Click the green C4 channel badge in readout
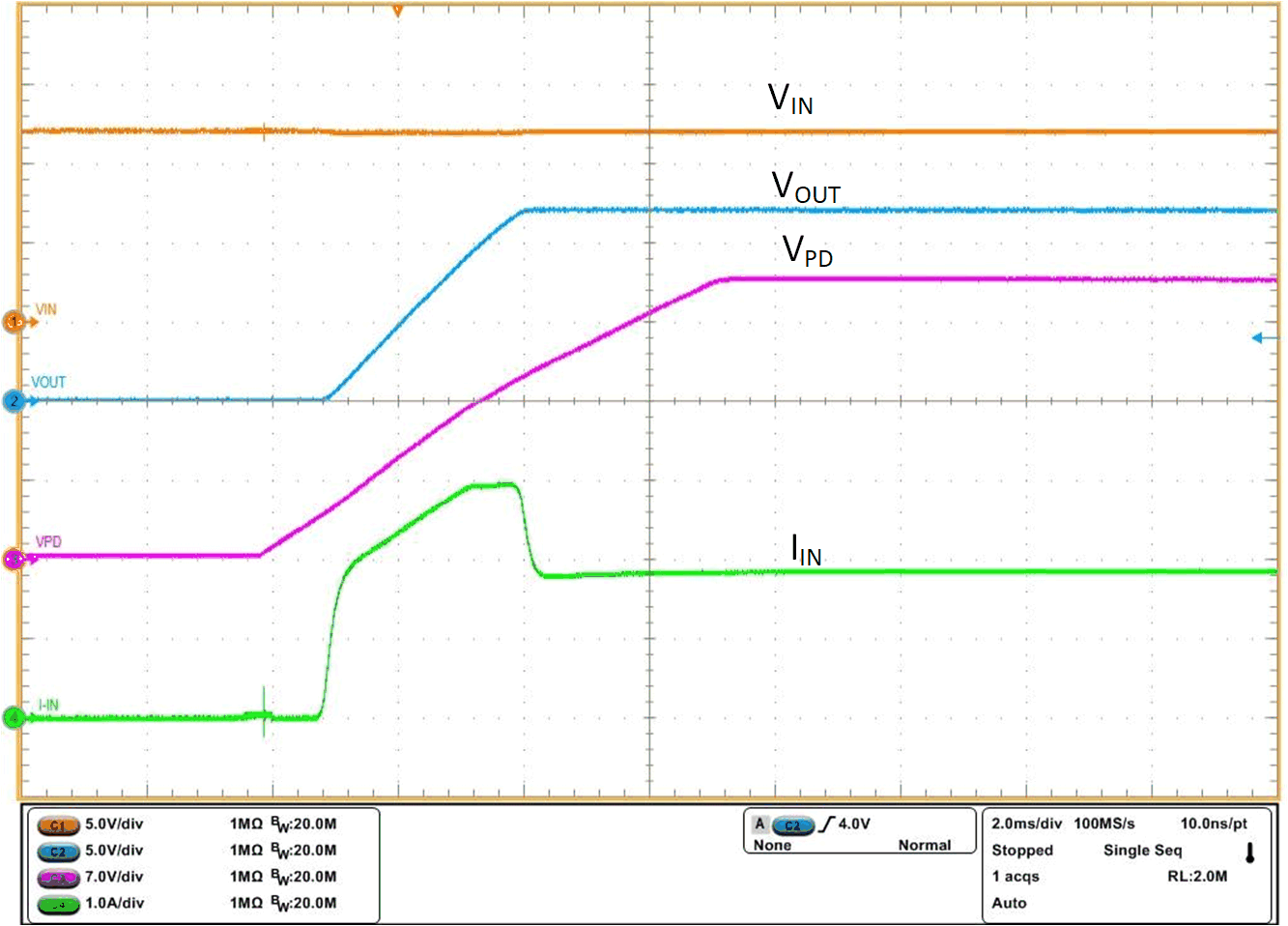The height and width of the screenshot is (926, 1288). pos(58,905)
